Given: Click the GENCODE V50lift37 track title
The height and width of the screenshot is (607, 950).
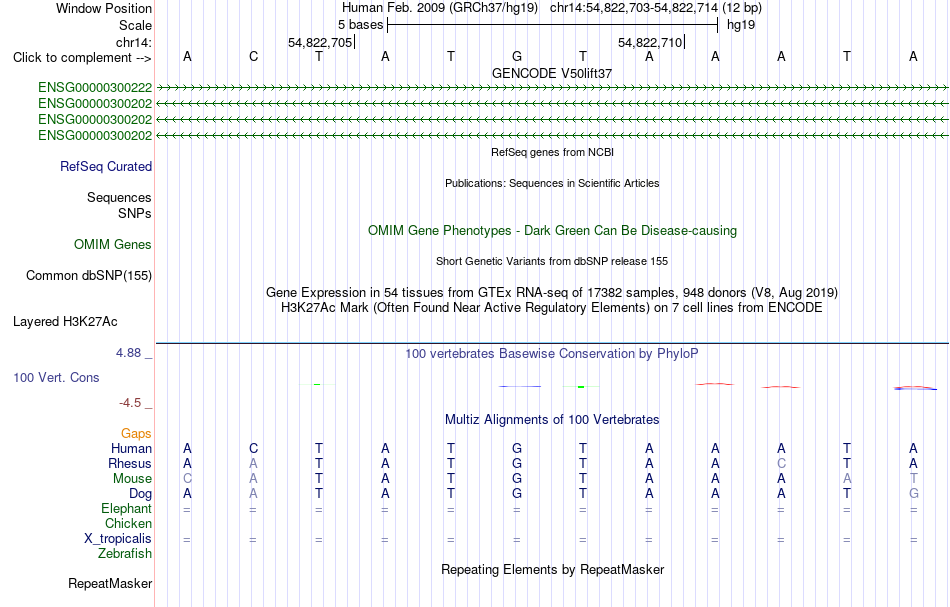Looking at the screenshot, I should [x=552, y=73].
